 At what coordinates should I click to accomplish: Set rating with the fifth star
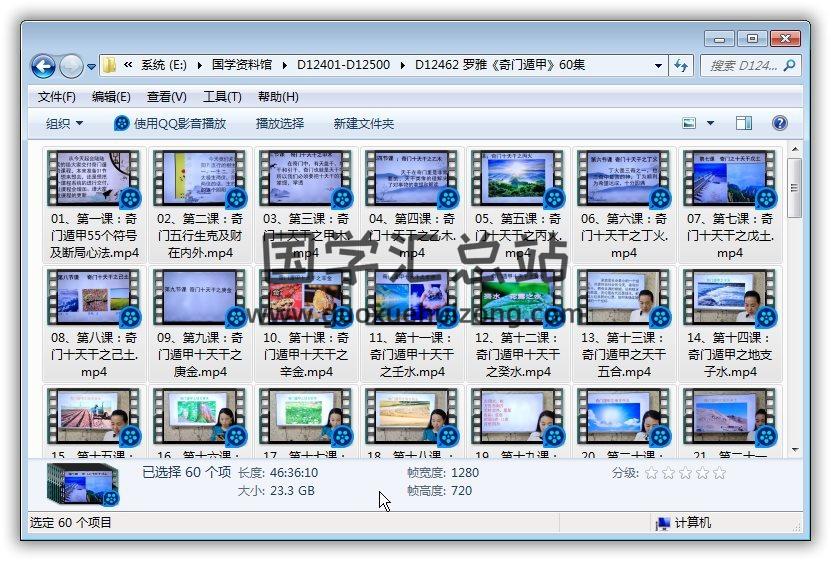pos(719,473)
